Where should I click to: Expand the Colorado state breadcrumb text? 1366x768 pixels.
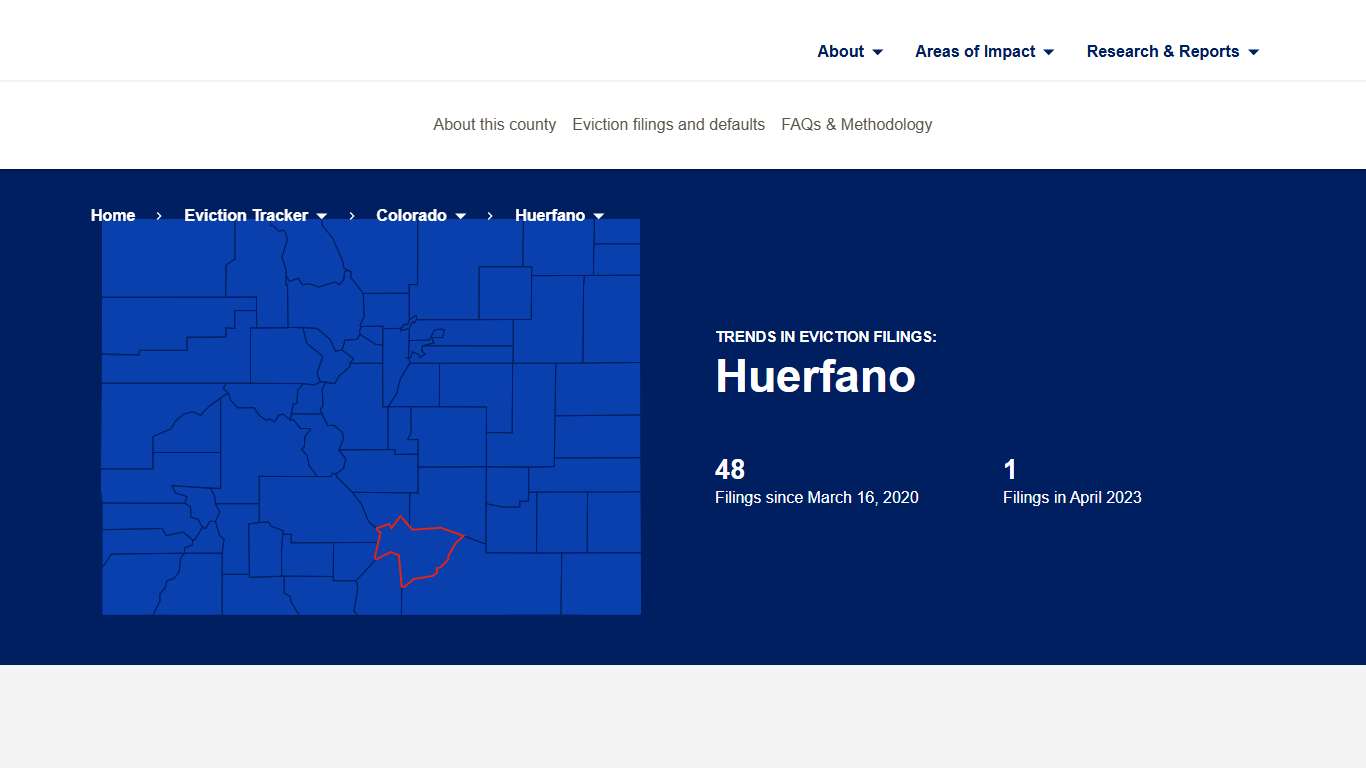pyautogui.click(x=411, y=216)
